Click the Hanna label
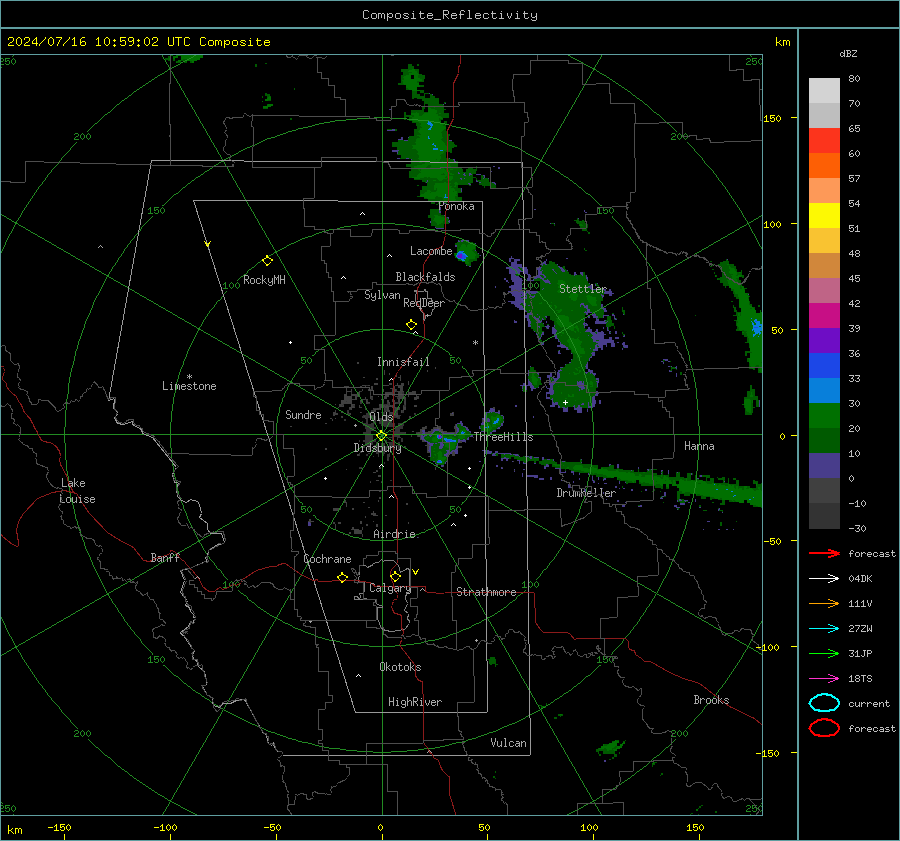Image resolution: width=900 pixels, height=841 pixels. tap(699, 446)
